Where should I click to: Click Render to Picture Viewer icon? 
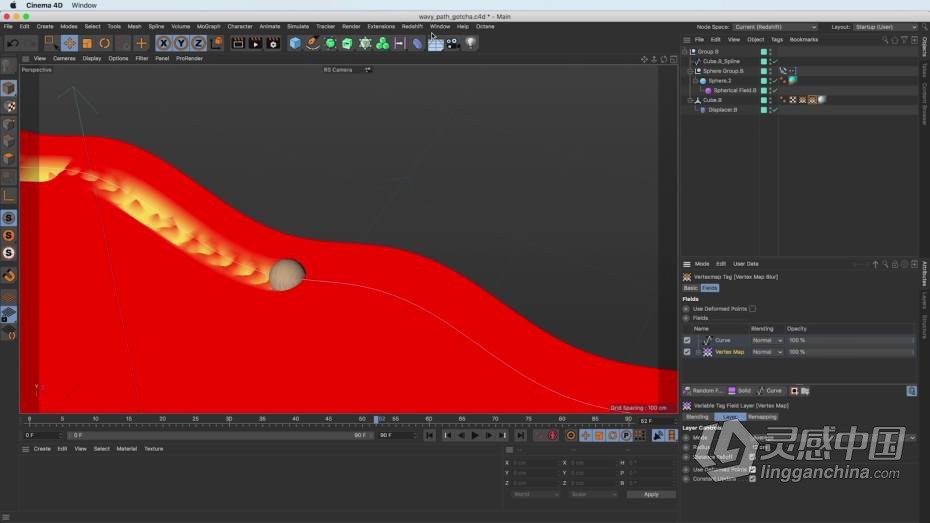(x=256, y=43)
